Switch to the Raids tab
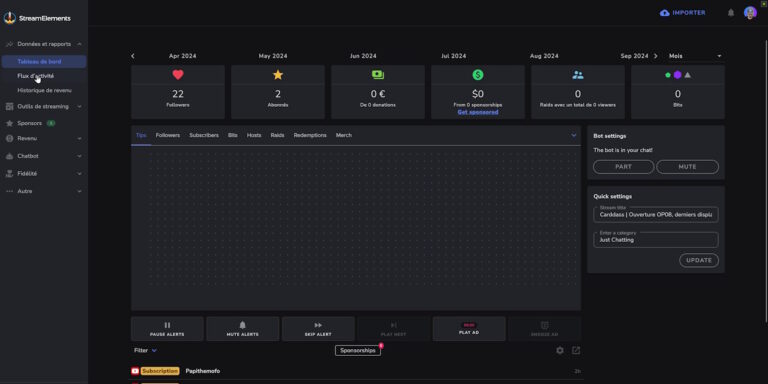This screenshot has width=768, height=384. tap(277, 135)
